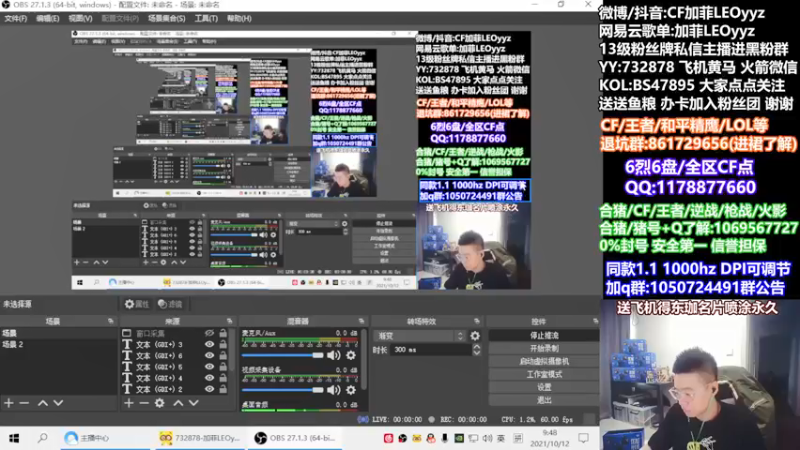Screen dimensions: 800x450
Task: Add a new source with plus icon
Action: (x=129, y=403)
